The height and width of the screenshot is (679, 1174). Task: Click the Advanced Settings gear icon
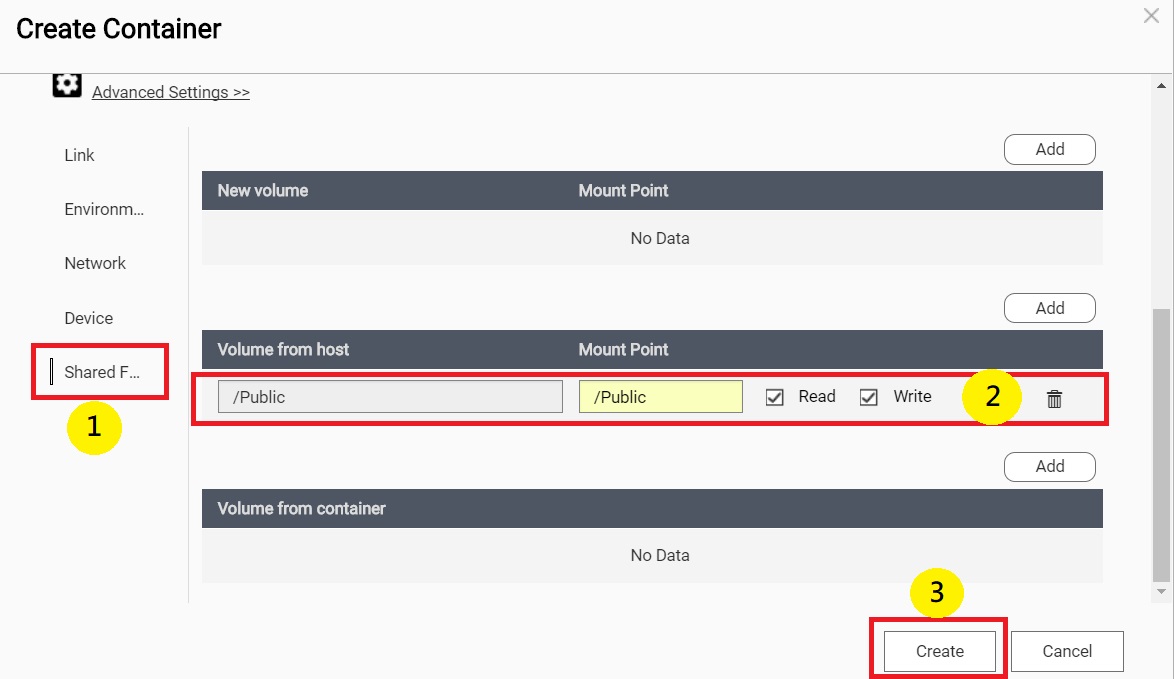(67, 85)
